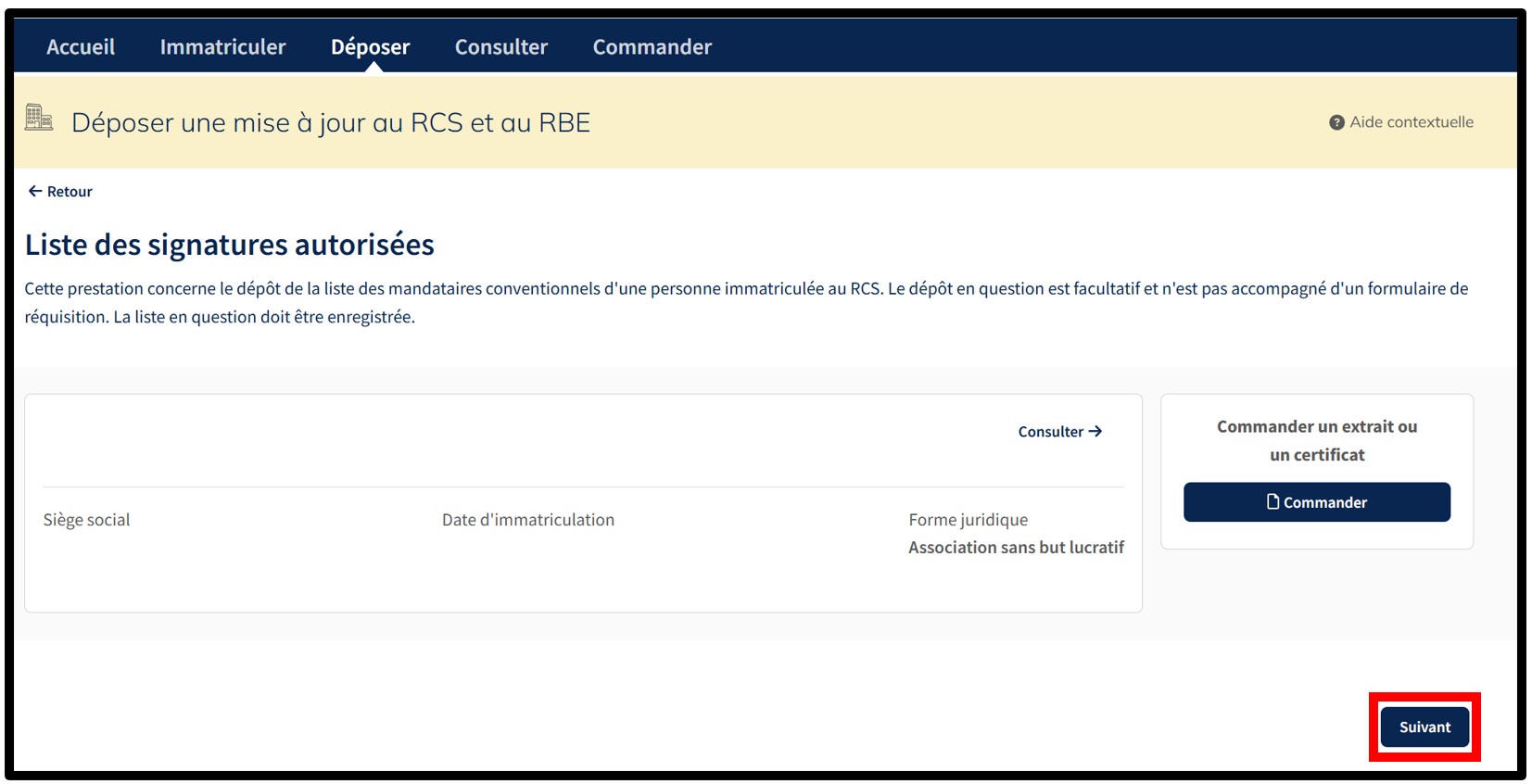This screenshot has width=1532, height=784.
Task: Open the Aide contextuelle link text
Action: point(1411,122)
